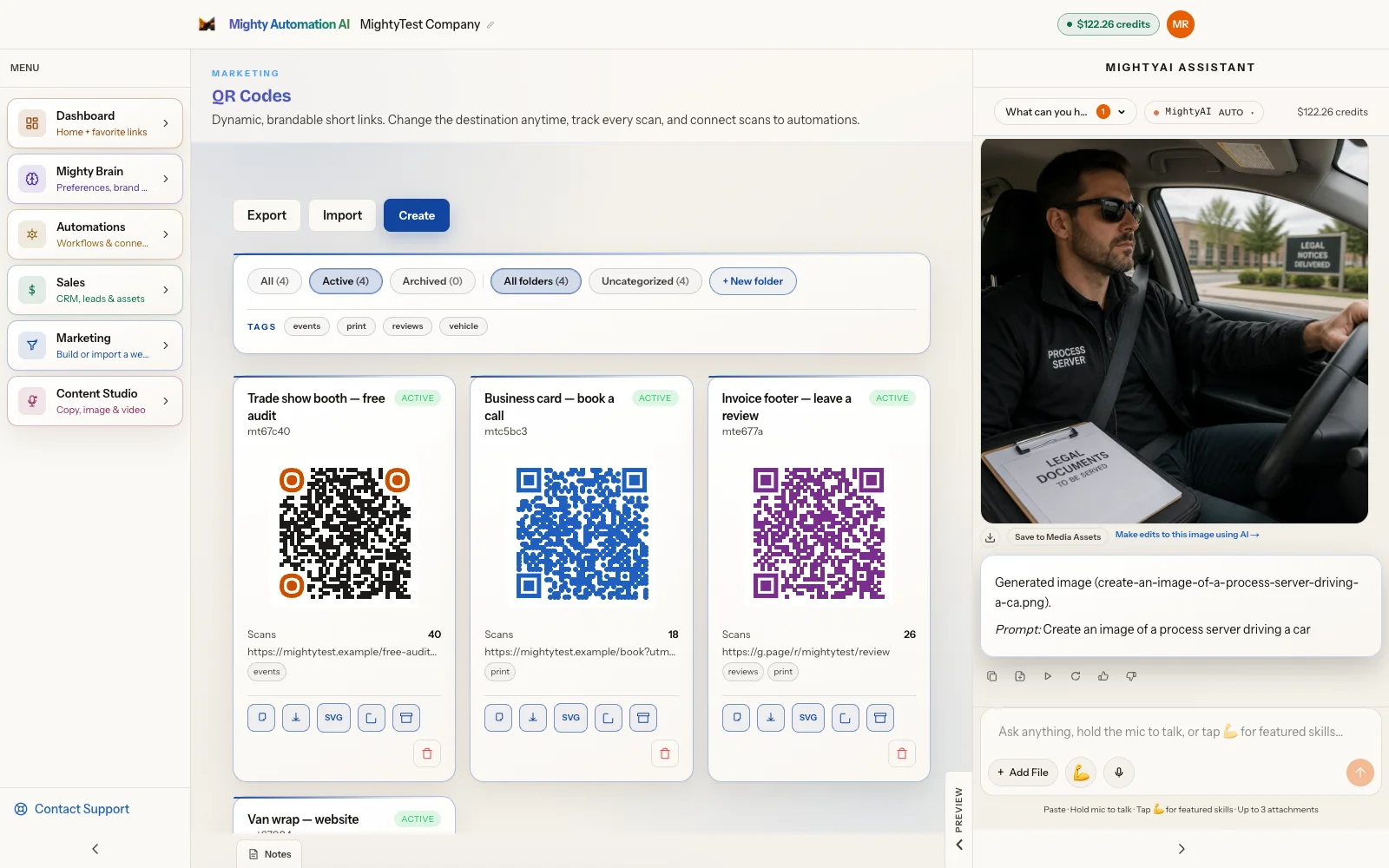The width and height of the screenshot is (1389, 868).
Task: Collapse the left menu sidebar chevron
Action: pos(95,849)
